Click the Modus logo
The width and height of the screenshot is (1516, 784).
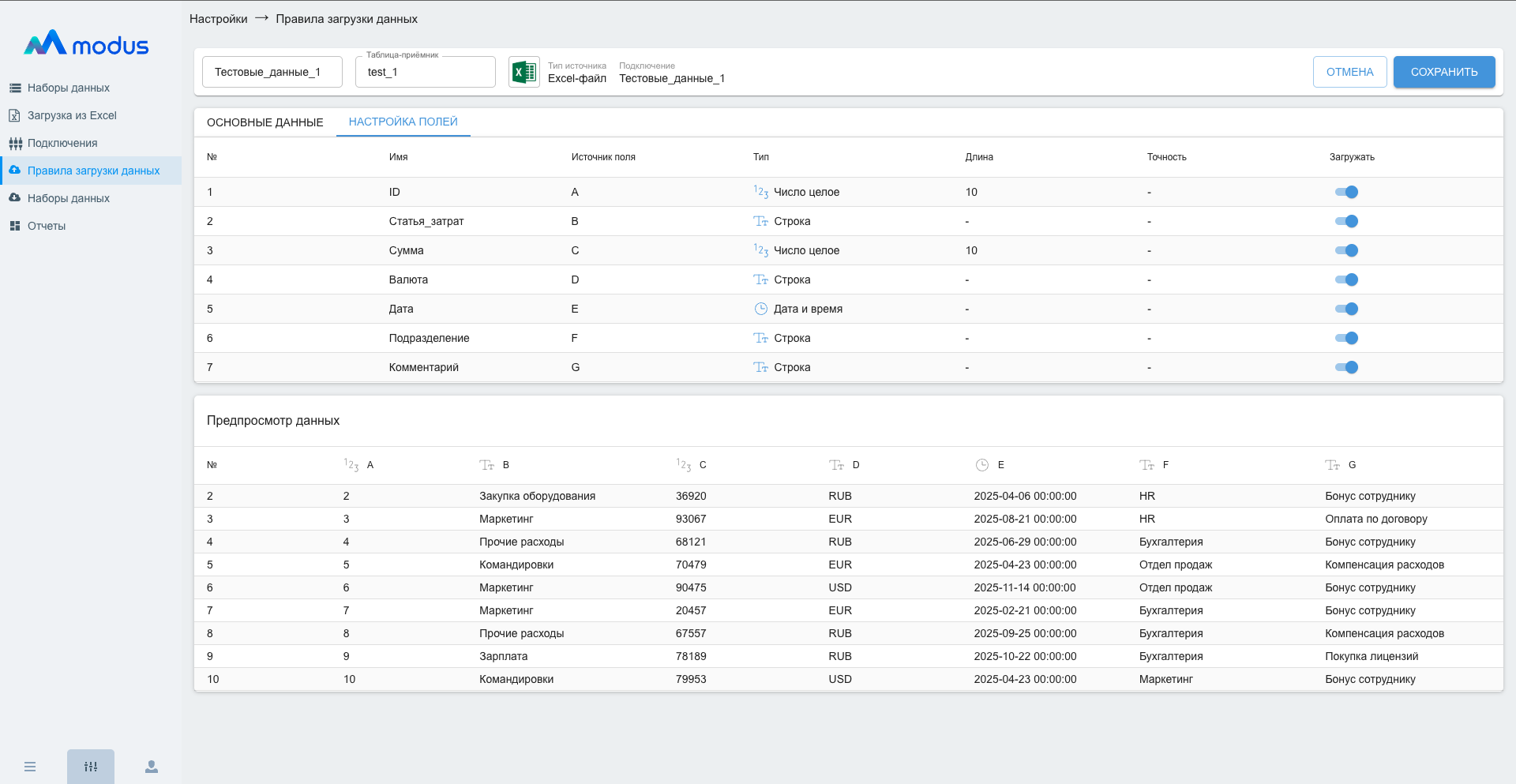86,44
